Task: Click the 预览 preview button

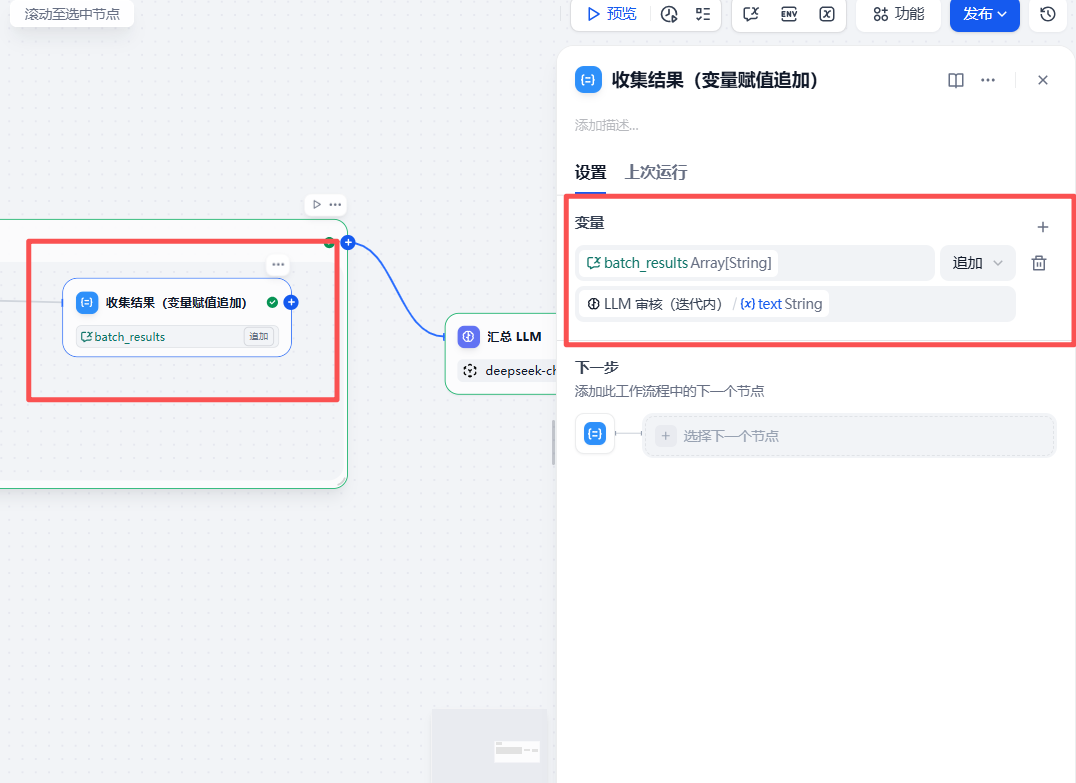Action: [x=611, y=14]
